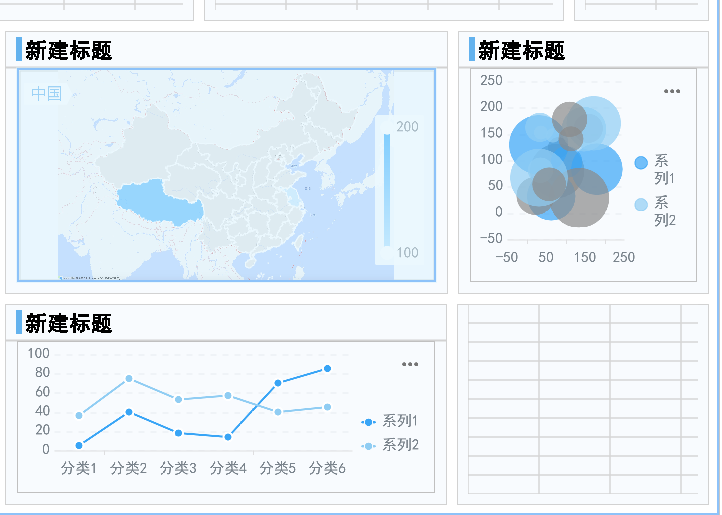The width and height of the screenshot is (722, 515).
Task: Select the highlighted Tibet region on map
Action: pyautogui.click(x=160, y=201)
